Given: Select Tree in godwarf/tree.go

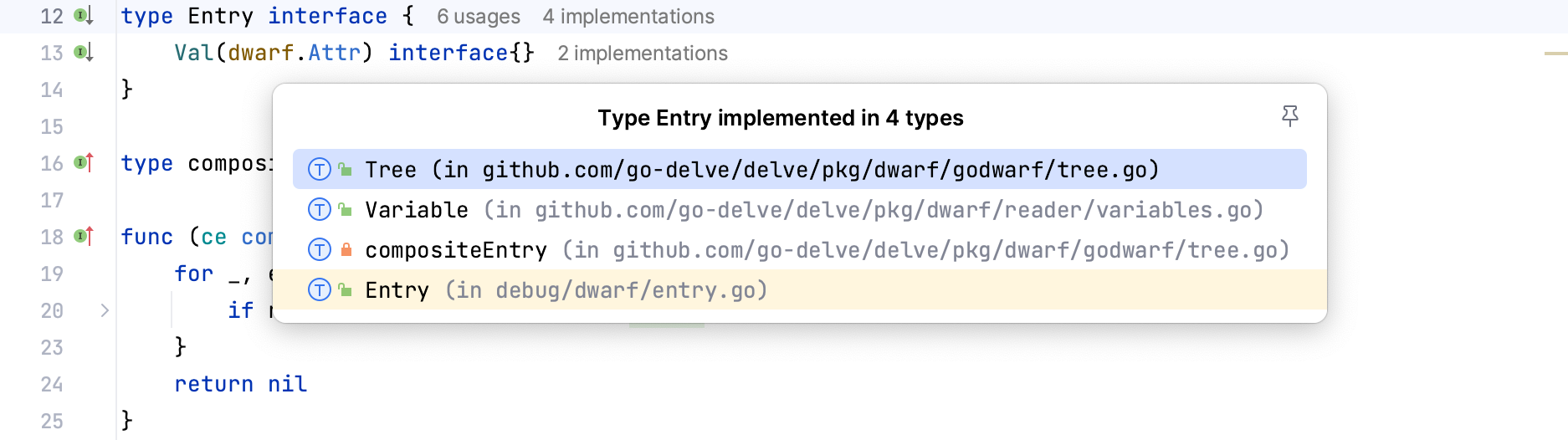Looking at the screenshot, I should 761,170.
